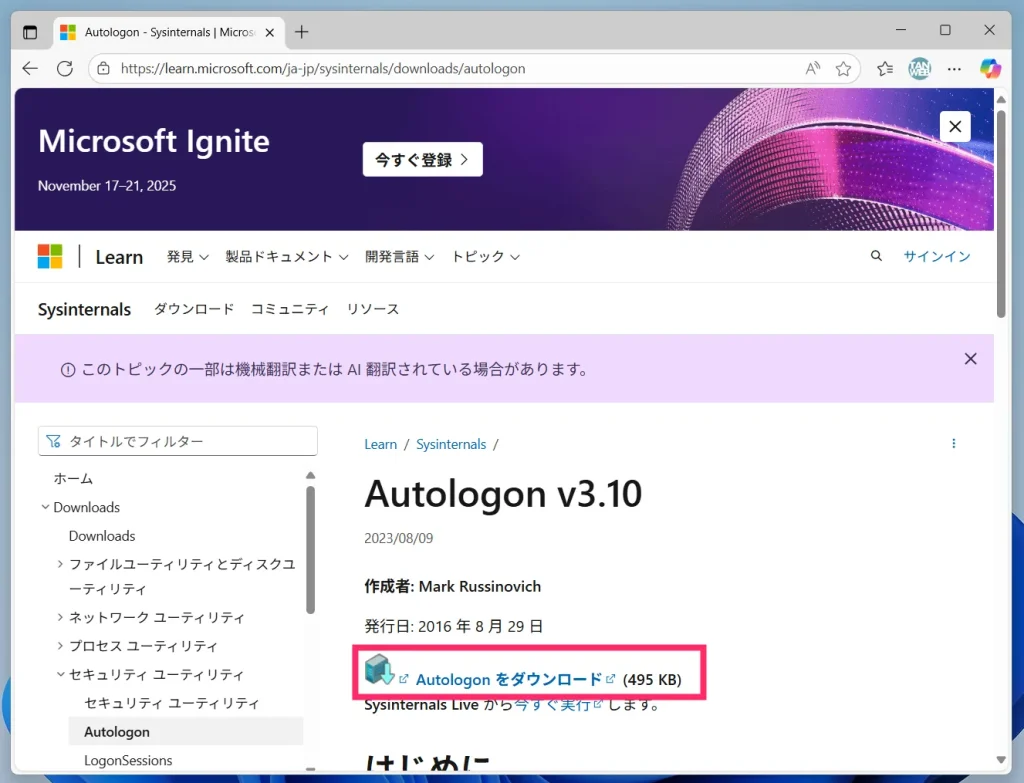This screenshot has width=1024, height=783.
Task: Open read aloud icon in address bar
Action: coord(812,69)
